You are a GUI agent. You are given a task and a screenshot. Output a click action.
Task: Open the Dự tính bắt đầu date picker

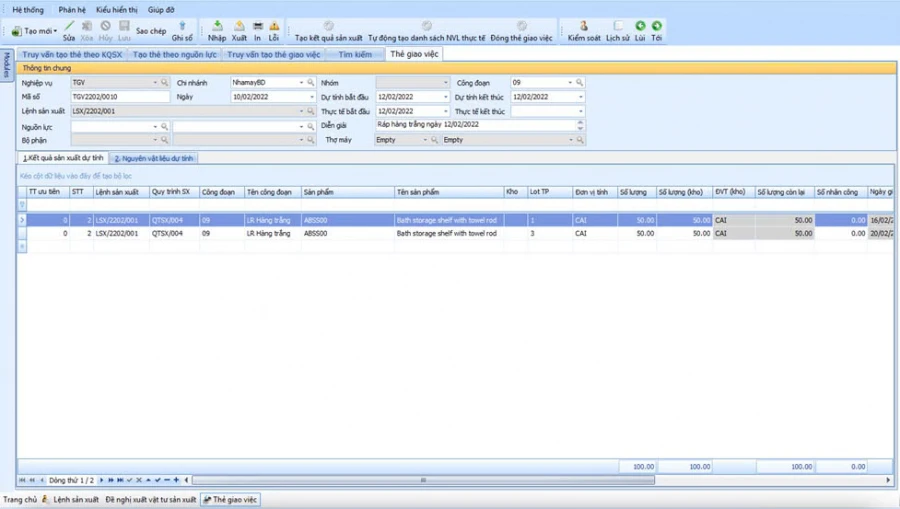click(x=445, y=97)
